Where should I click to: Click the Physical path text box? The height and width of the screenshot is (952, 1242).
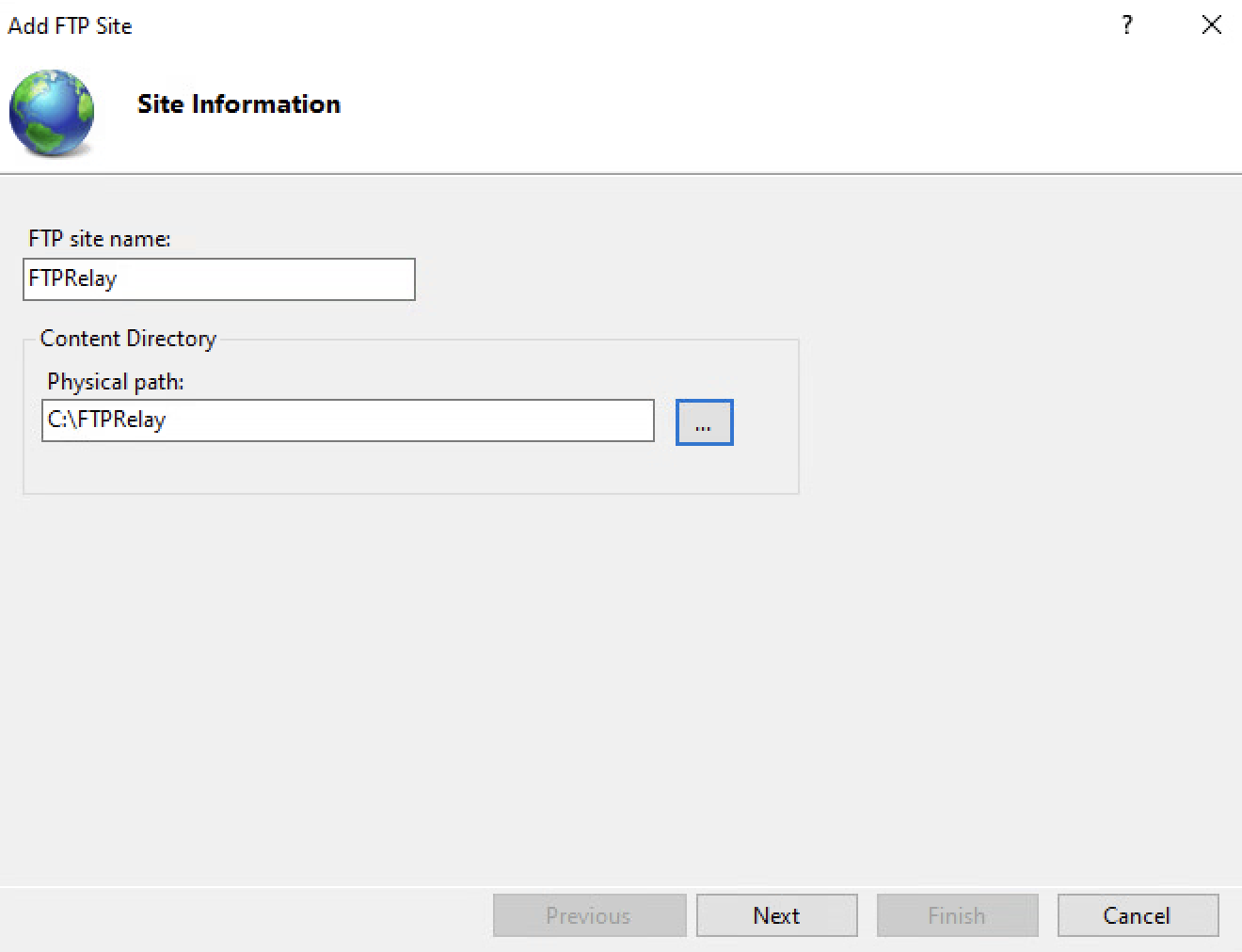pos(347,420)
